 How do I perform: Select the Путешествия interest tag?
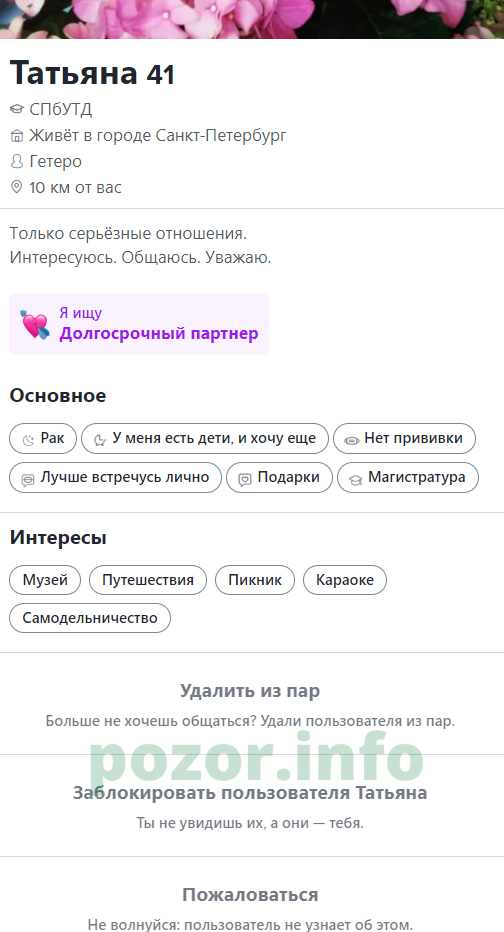click(x=148, y=580)
